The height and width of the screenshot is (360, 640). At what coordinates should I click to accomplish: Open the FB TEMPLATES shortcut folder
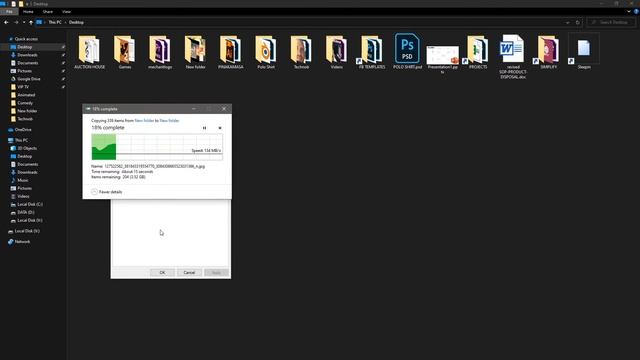[x=371, y=49]
